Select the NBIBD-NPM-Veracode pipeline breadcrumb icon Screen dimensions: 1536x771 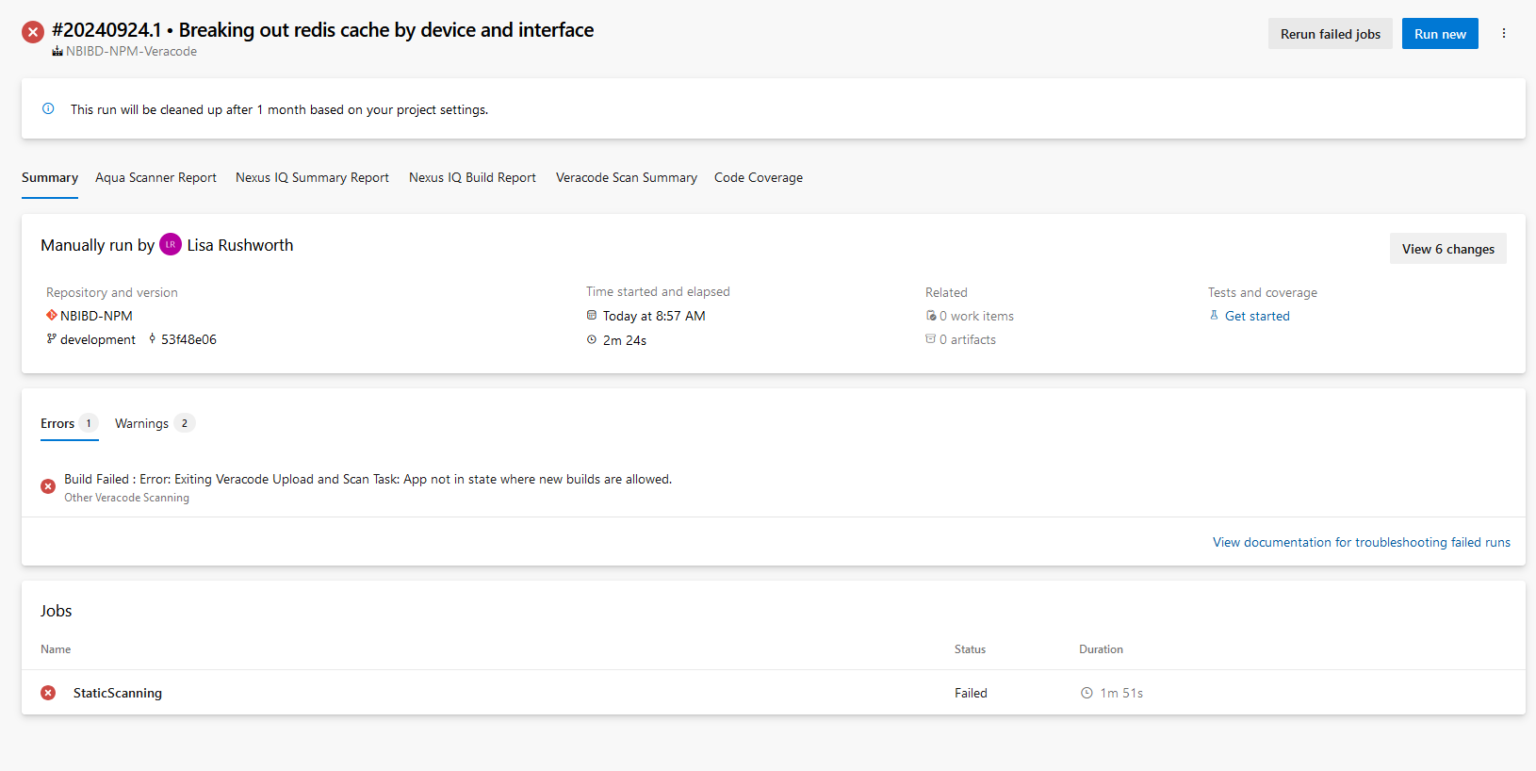pyautogui.click(x=57, y=51)
